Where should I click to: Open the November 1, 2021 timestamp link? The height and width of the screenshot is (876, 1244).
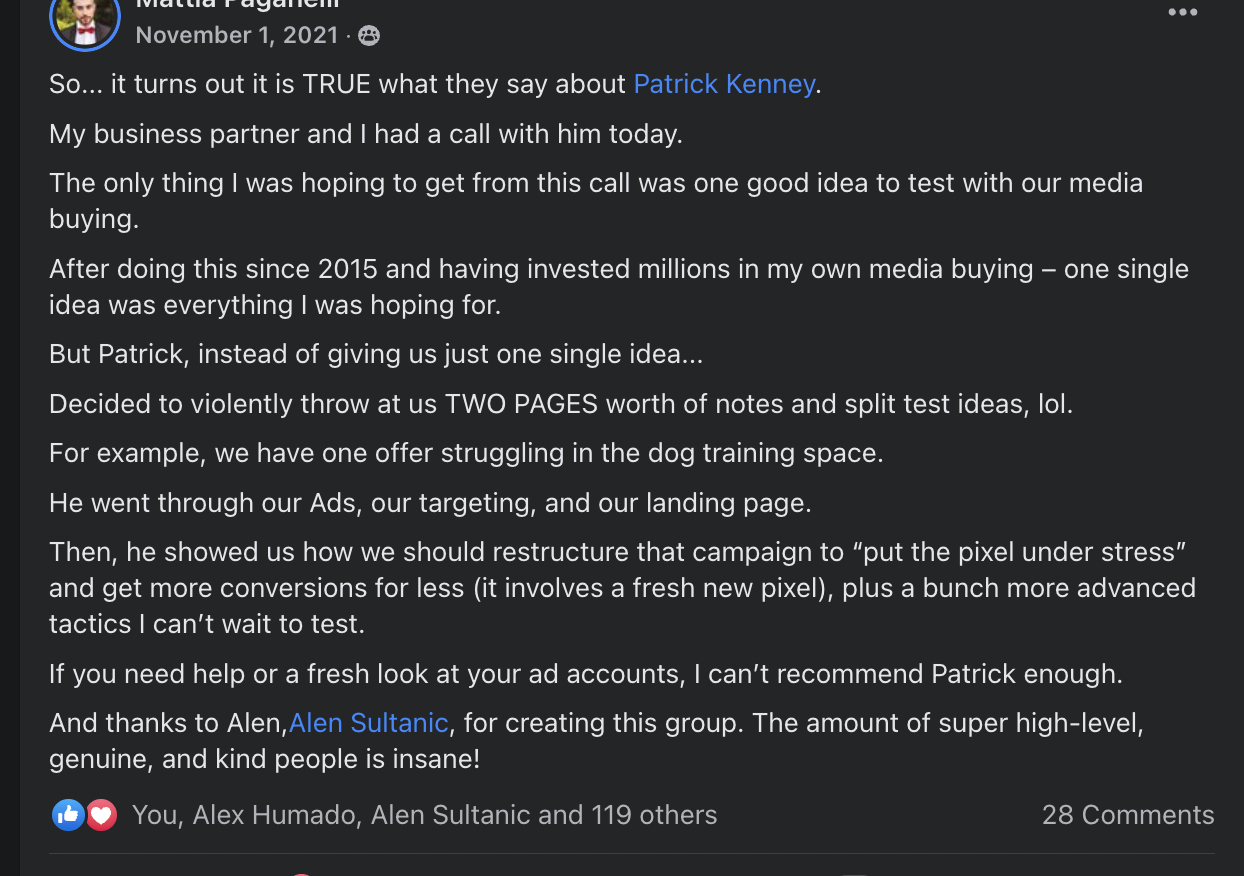click(237, 35)
